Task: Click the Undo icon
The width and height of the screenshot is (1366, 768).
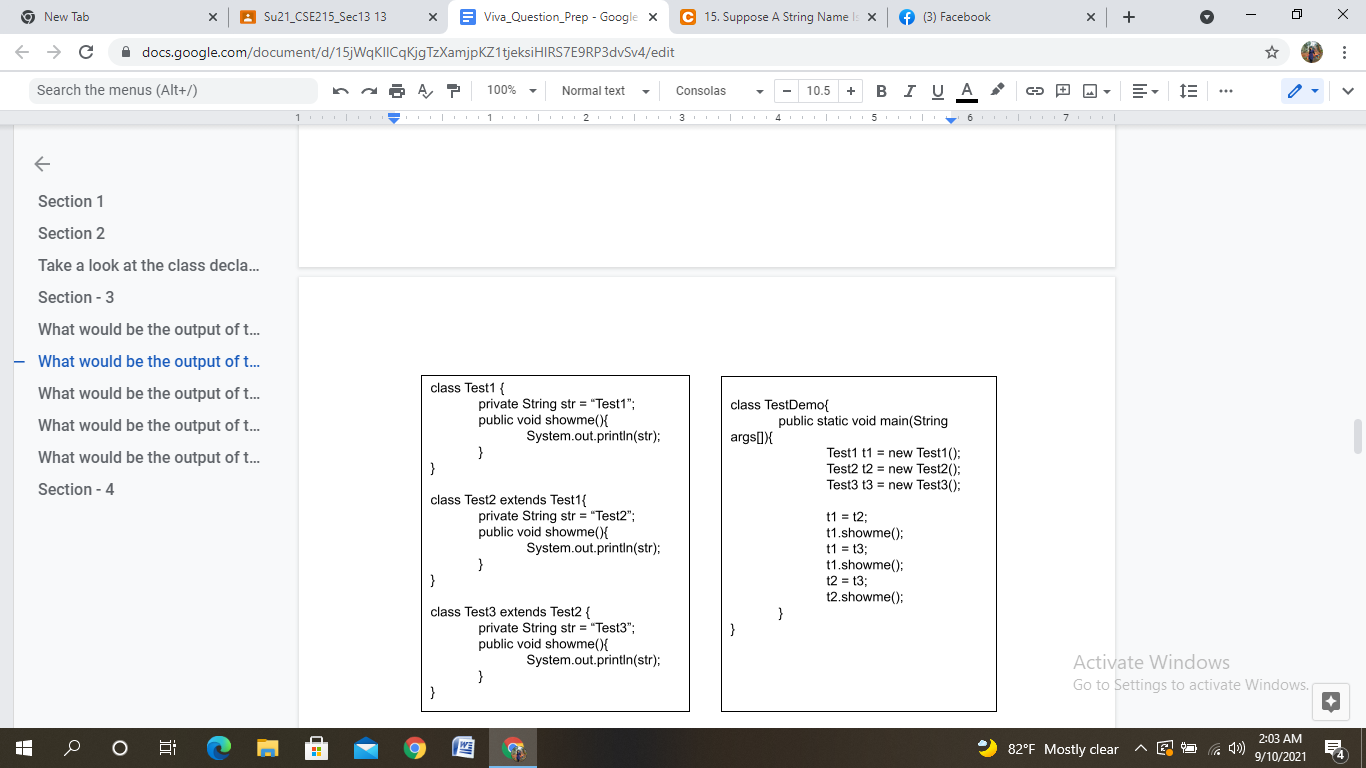Action: click(x=340, y=90)
